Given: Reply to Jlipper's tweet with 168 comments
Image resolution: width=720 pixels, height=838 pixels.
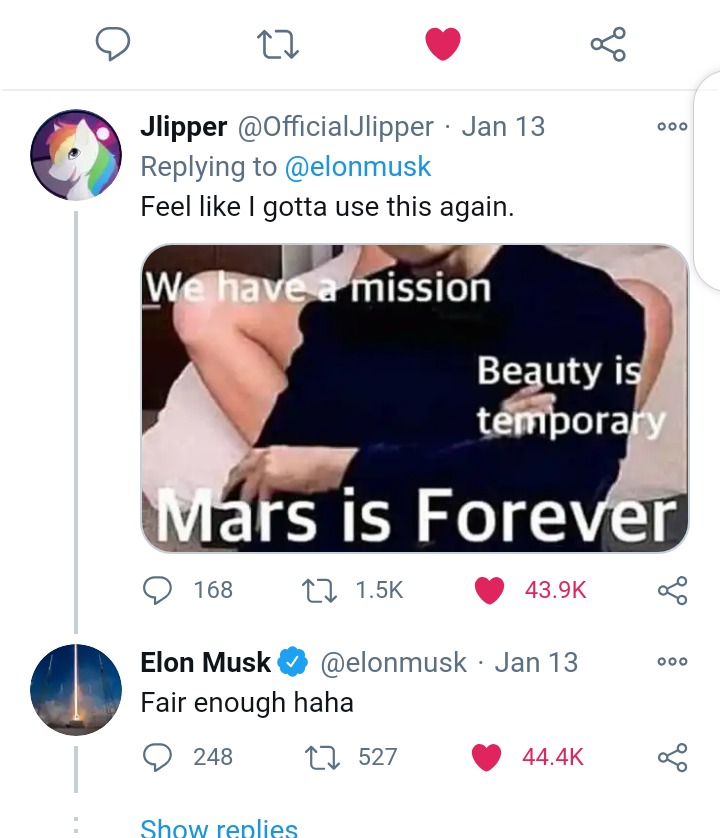Looking at the screenshot, I should [x=157, y=590].
